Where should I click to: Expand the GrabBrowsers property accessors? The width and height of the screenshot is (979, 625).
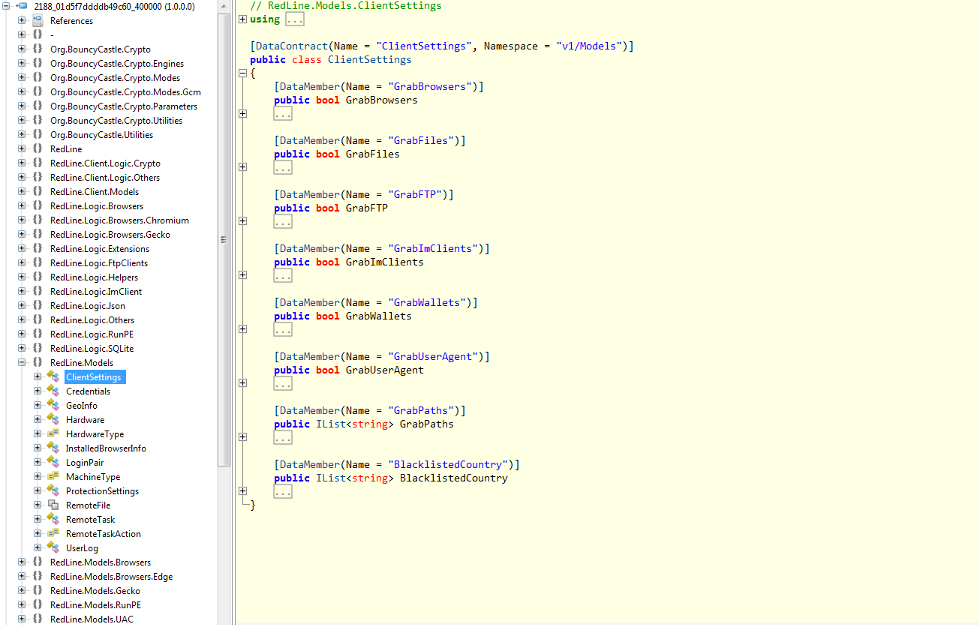pos(243,114)
